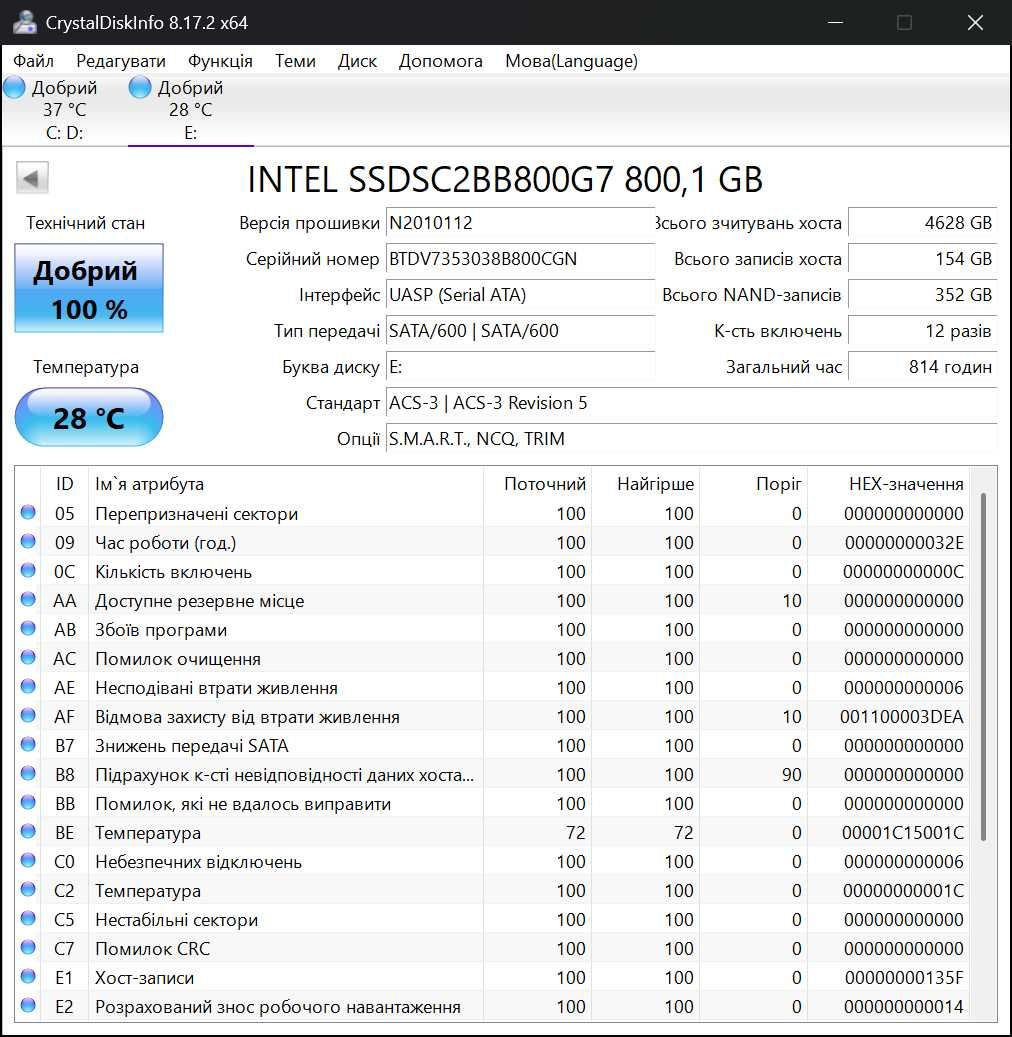Click the previous disk arrow button
1012x1037 pixels.
32,178
